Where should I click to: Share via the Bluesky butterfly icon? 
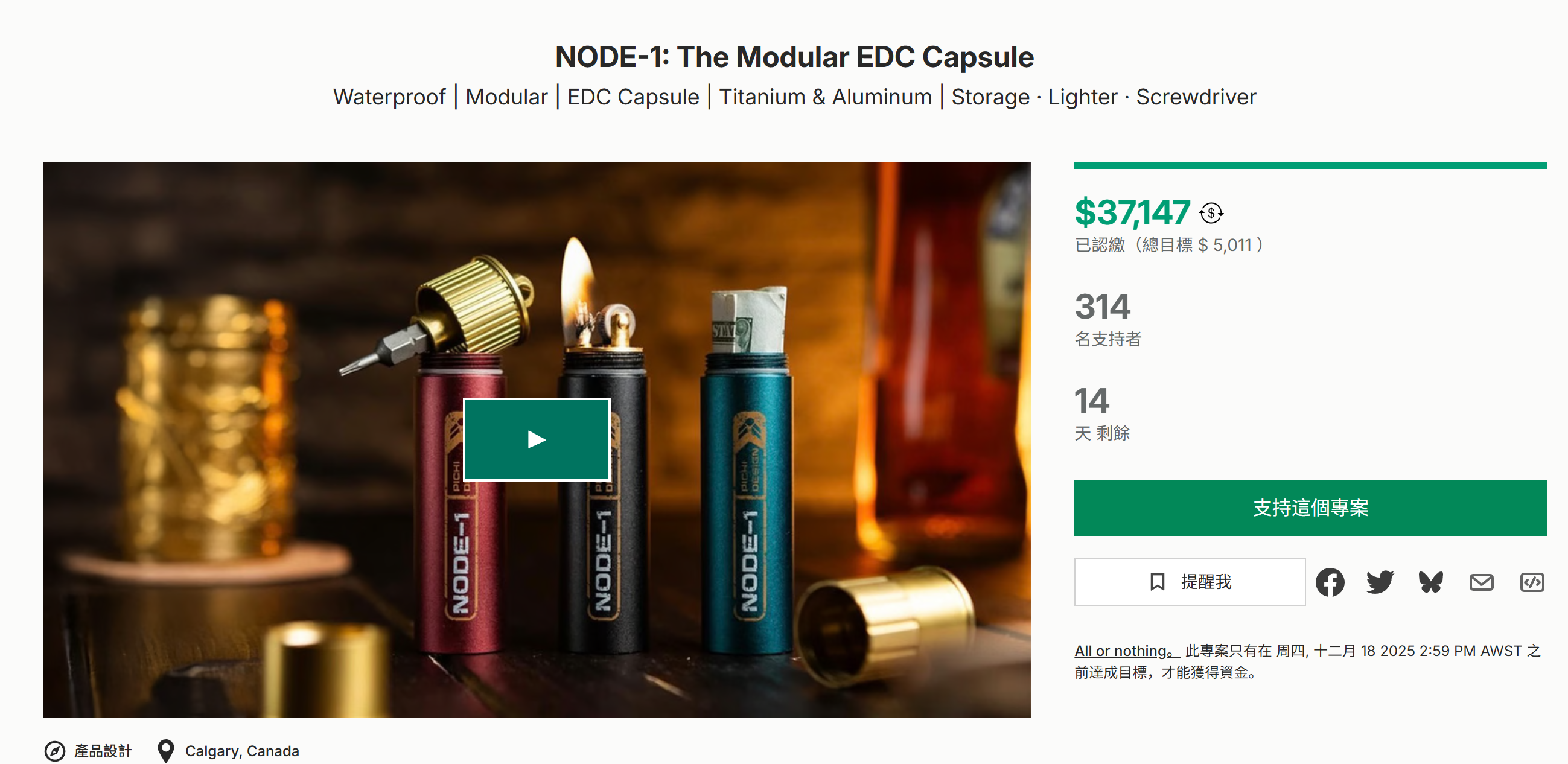(1430, 582)
